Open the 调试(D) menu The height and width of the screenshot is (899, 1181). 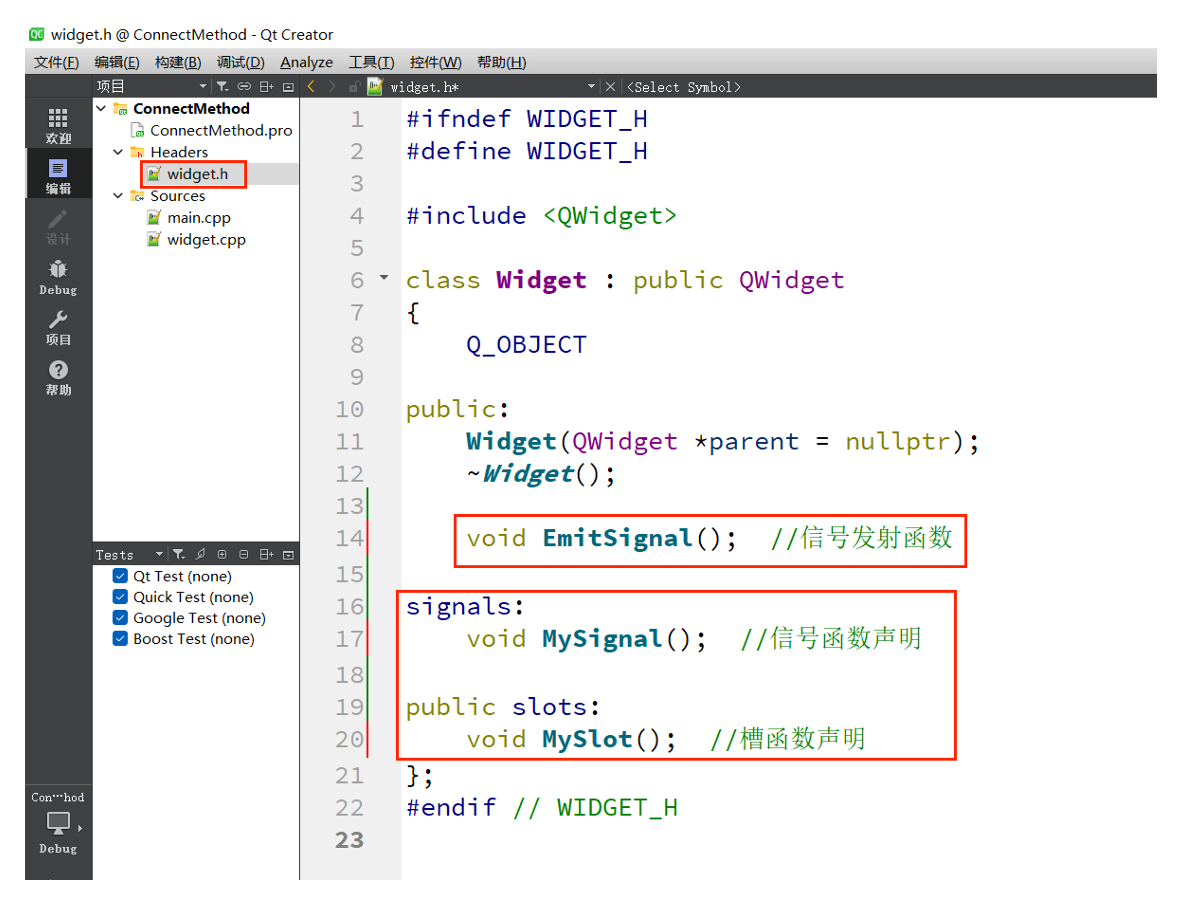click(240, 62)
